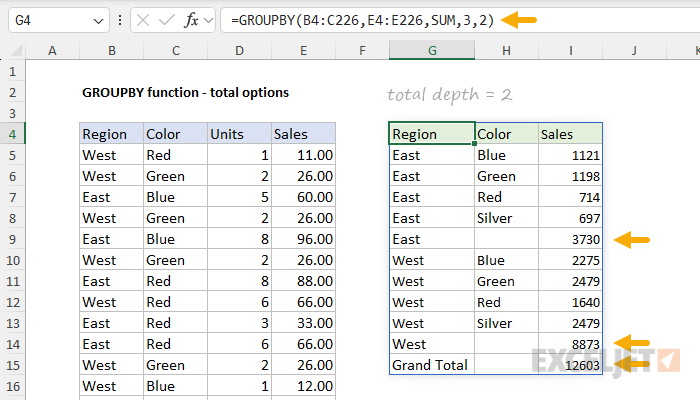
Task: Click 'Green' in the East result row
Action: [507, 176]
